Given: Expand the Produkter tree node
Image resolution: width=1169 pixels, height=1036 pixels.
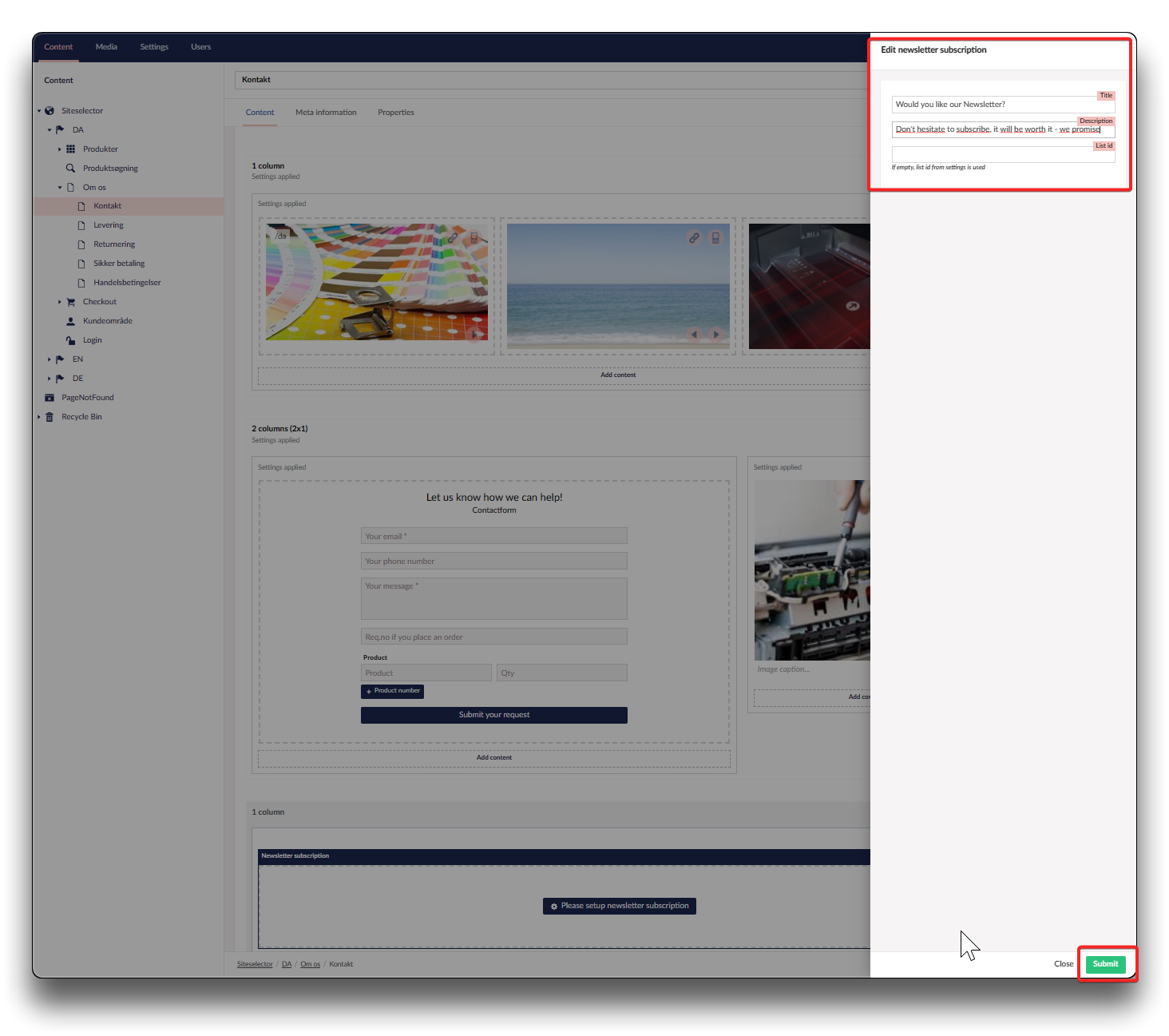Looking at the screenshot, I should tap(59, 149).
